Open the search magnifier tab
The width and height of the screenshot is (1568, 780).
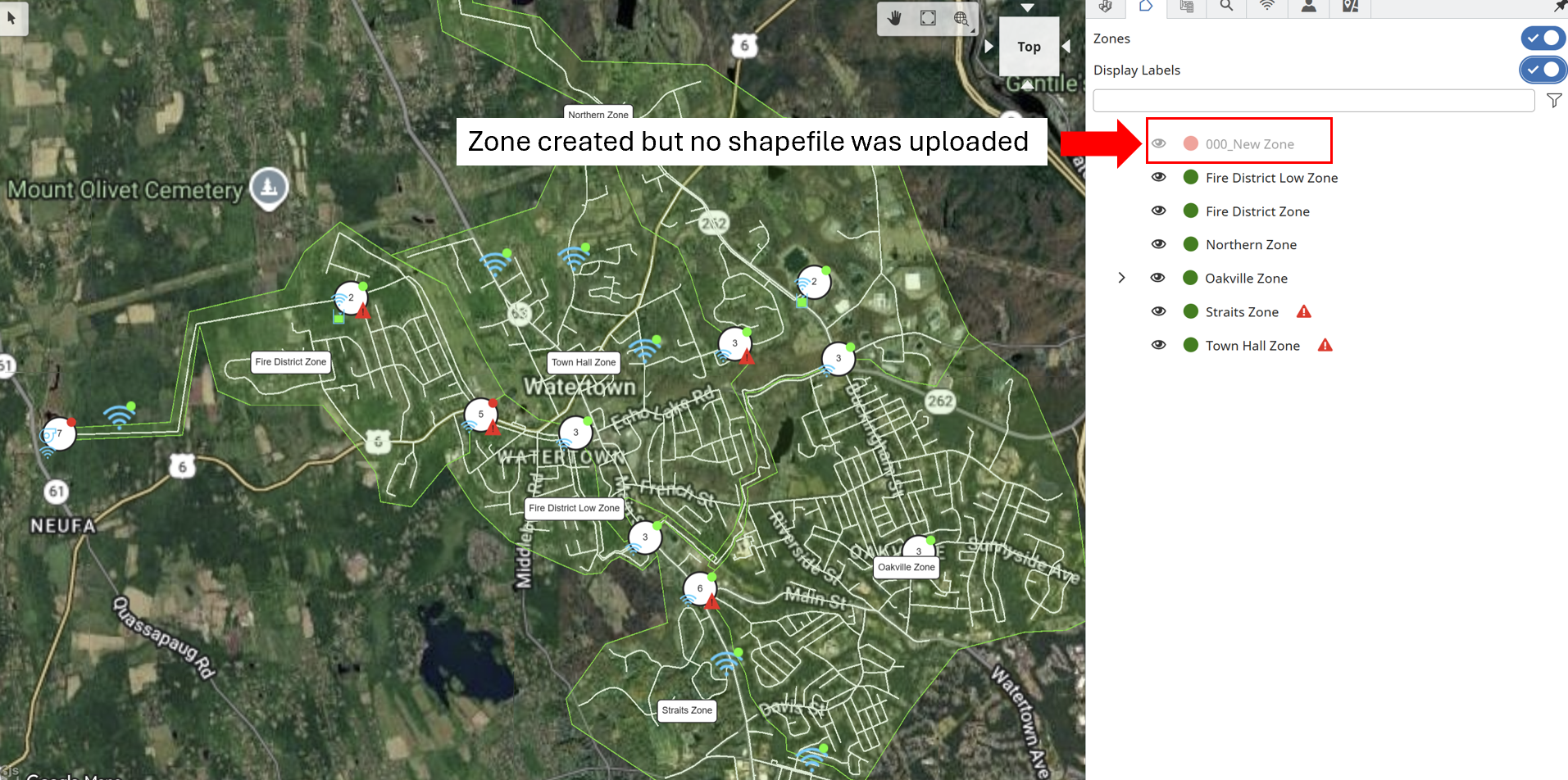point(1226,7)
